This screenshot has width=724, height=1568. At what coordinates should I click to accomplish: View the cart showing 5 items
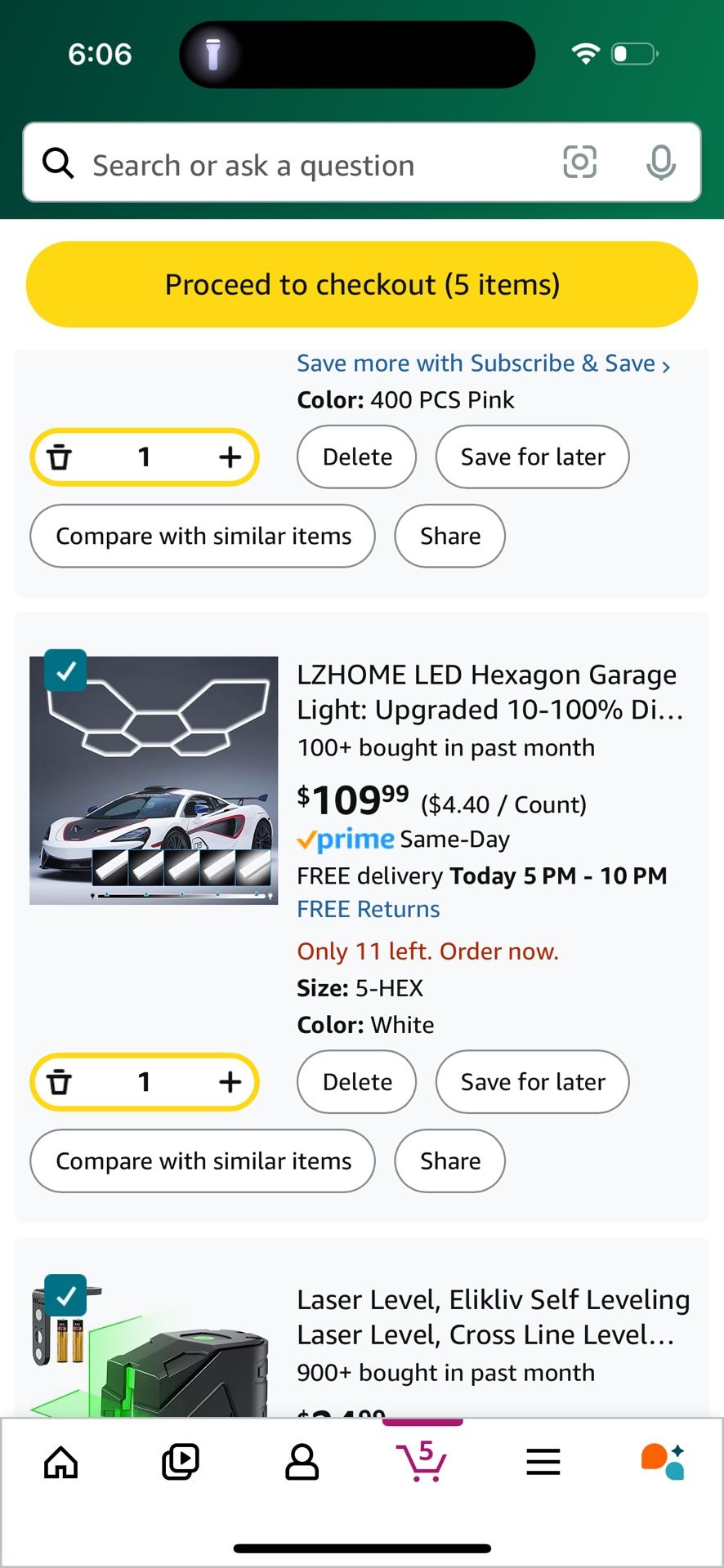(422, 1462)
